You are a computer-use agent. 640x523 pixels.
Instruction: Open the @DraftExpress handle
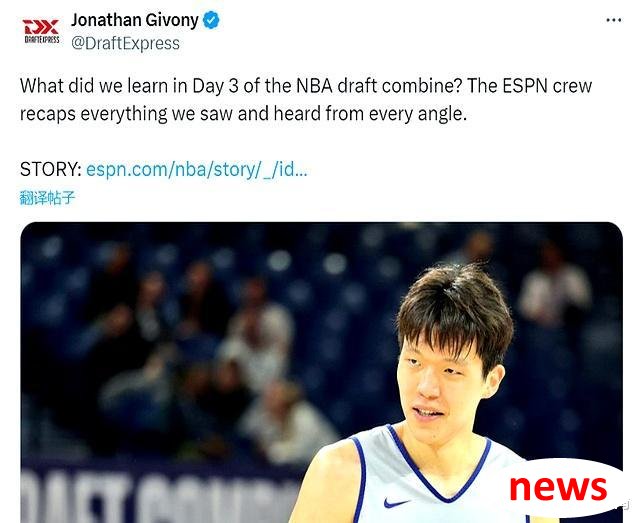(x=125, y=43)
